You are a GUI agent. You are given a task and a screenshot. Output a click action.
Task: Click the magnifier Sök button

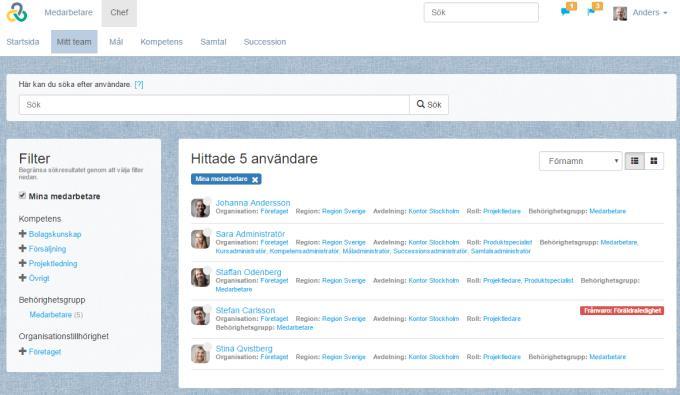tap(429, 104)
